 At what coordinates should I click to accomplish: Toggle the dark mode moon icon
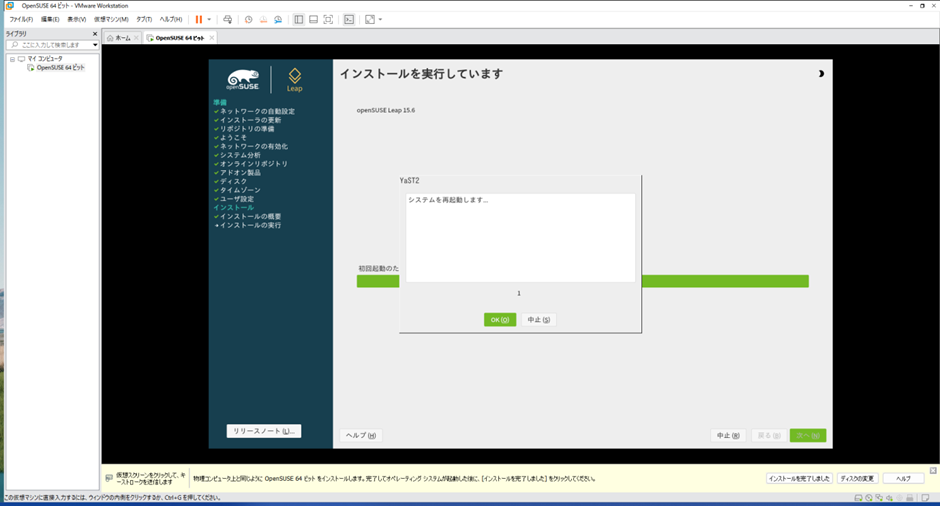(821, 74)
